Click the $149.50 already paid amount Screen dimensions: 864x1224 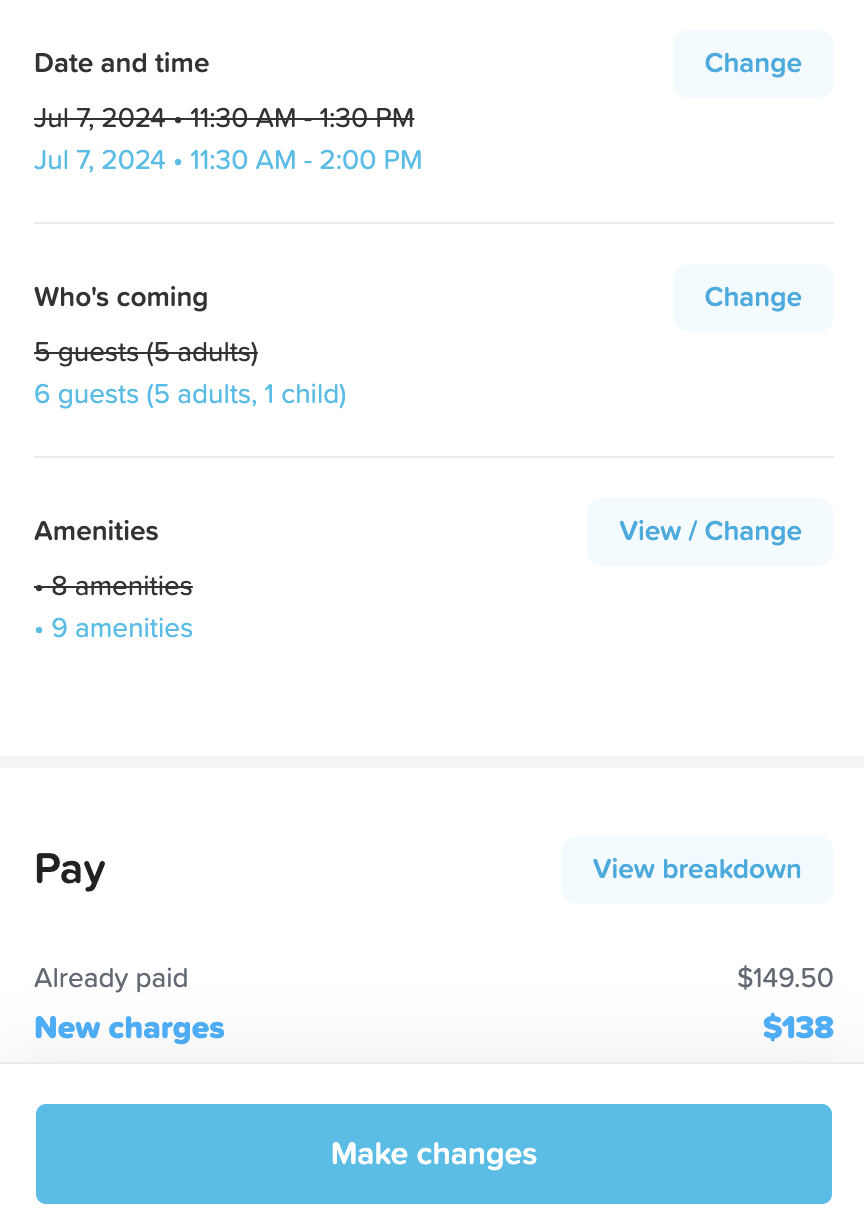[785, 978]
